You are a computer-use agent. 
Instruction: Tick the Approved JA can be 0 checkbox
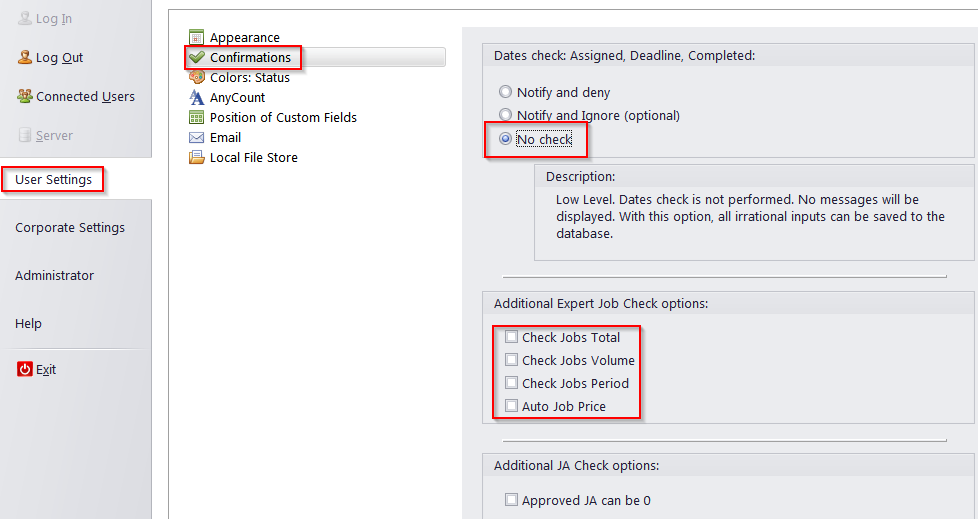click(x=511, y=500)
